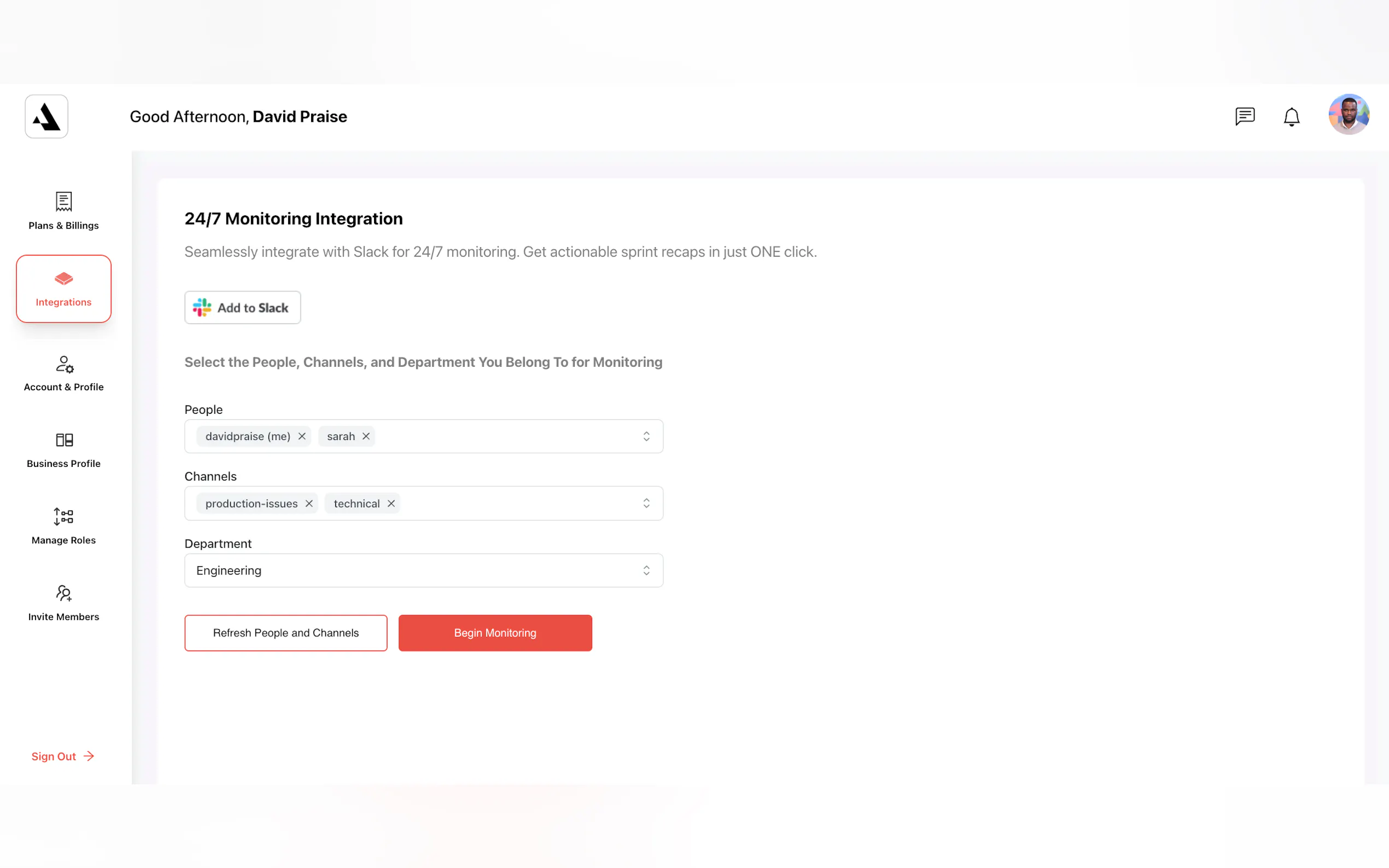
Task: Expand the Channels dropdown
Action: [646, 503]
